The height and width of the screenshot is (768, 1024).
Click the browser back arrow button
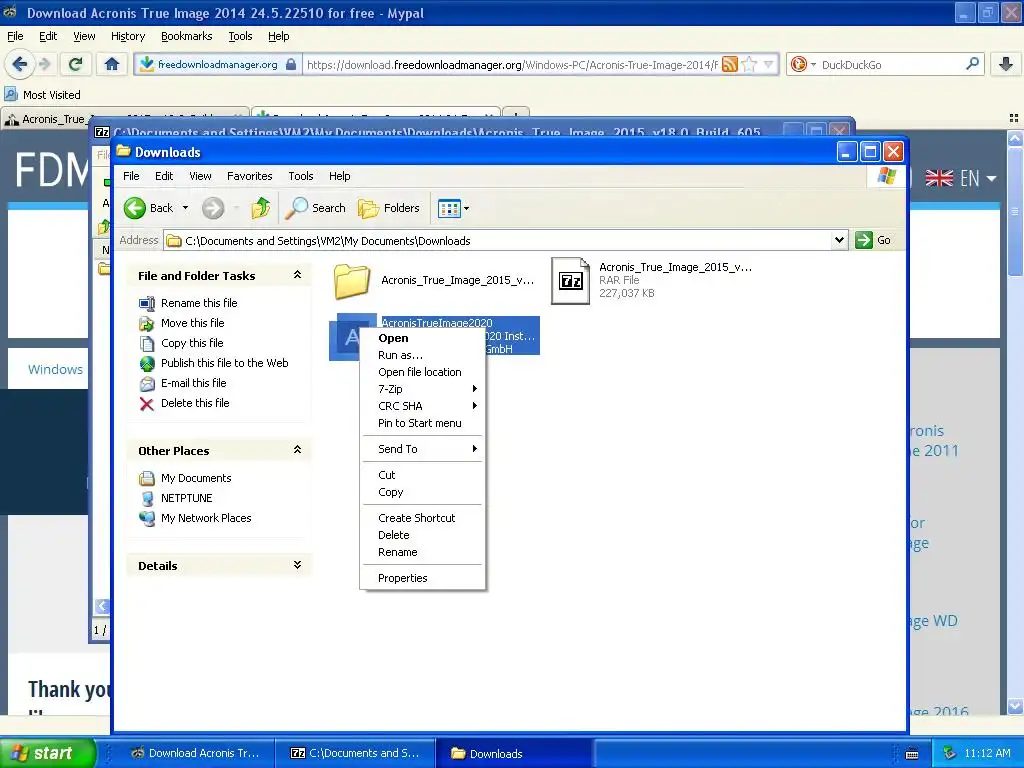pos(20,64)
